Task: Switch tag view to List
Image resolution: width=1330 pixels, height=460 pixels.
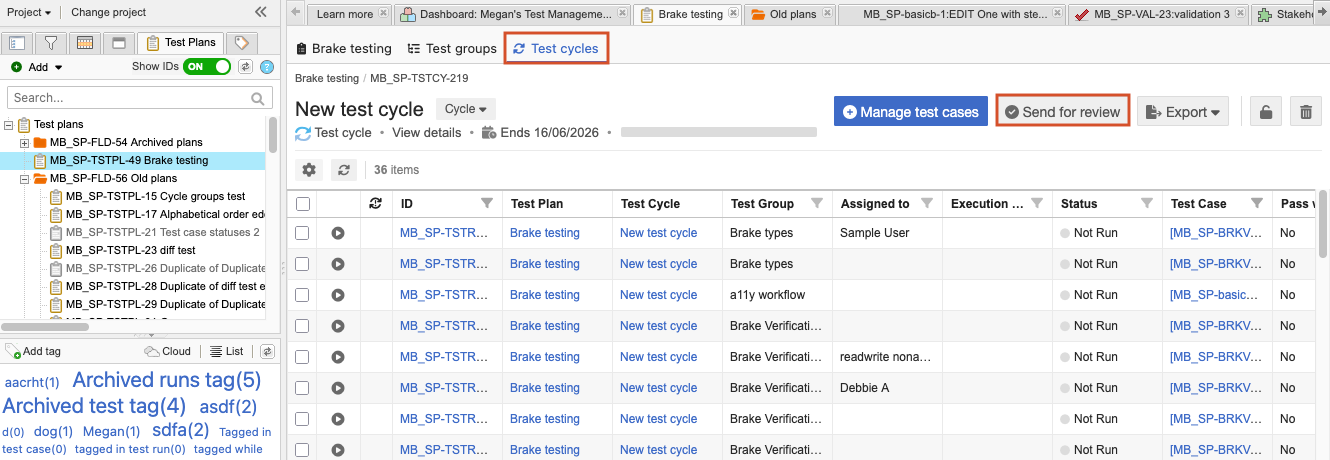Action: [227, 351]
